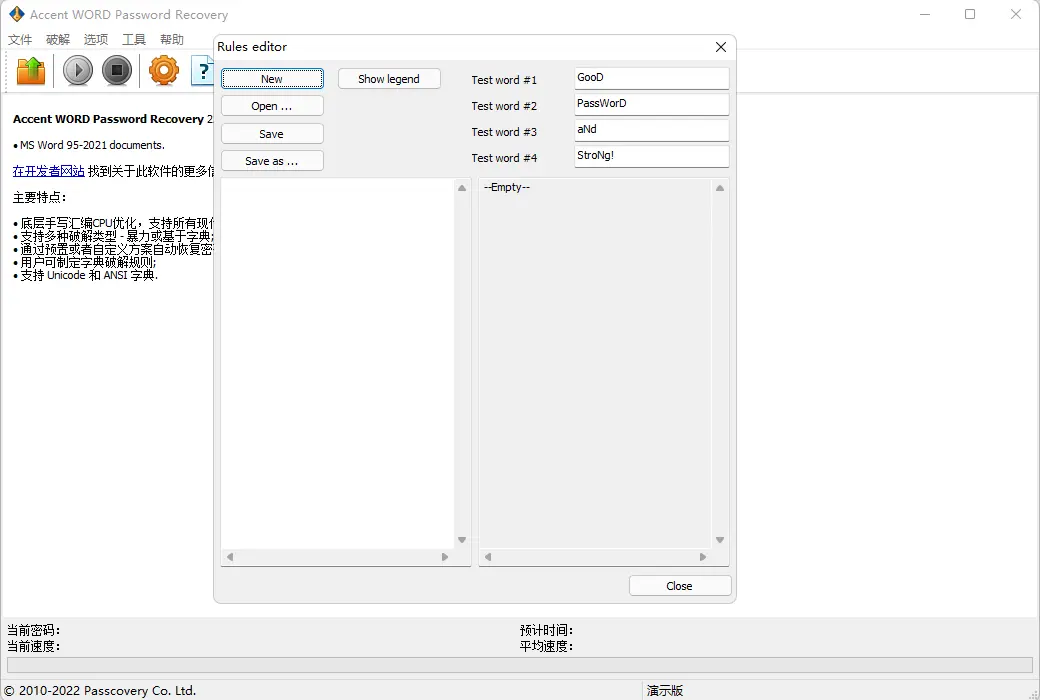Open the 破解 menu
The width and height of the screenshot is (1040, 700).
click(58, 40)
